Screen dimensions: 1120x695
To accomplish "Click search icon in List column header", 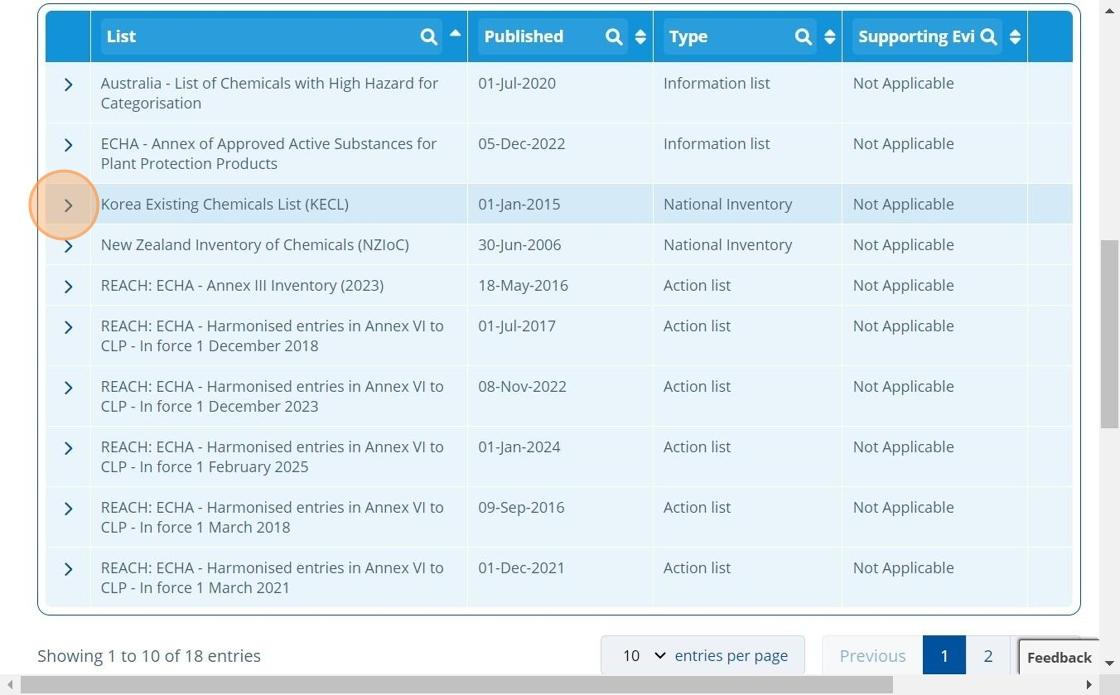I will [x=429, y=37].
